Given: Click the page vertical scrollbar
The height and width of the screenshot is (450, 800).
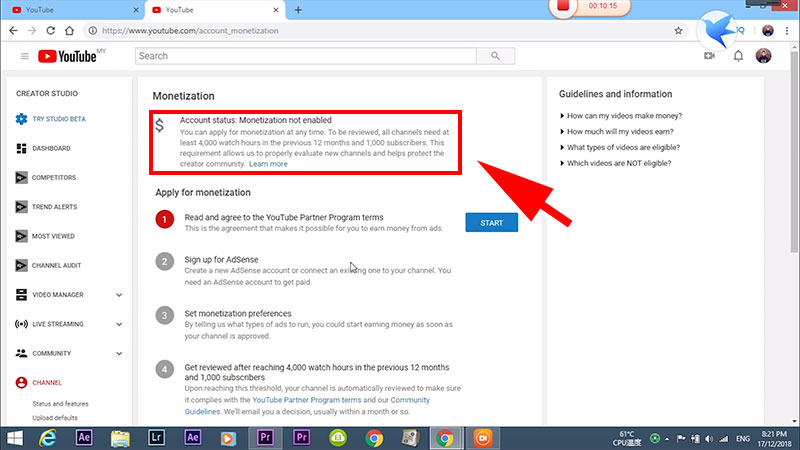Looking at the screenshot, I should click(x=794, y=153).
